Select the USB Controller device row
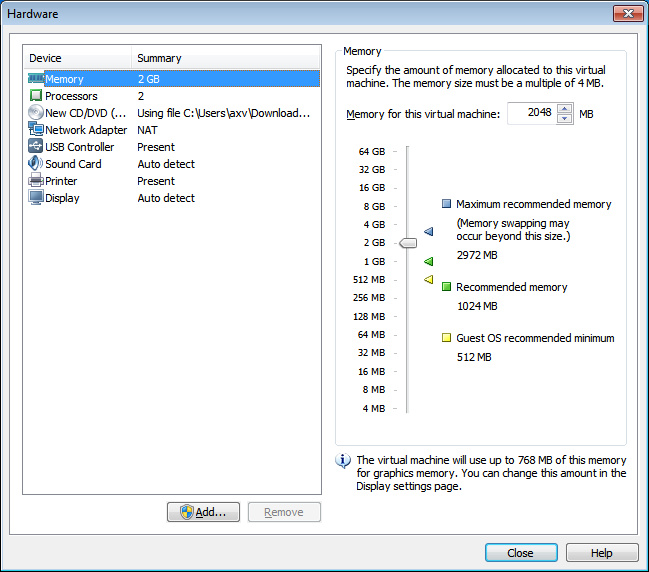 click(172, 147)
